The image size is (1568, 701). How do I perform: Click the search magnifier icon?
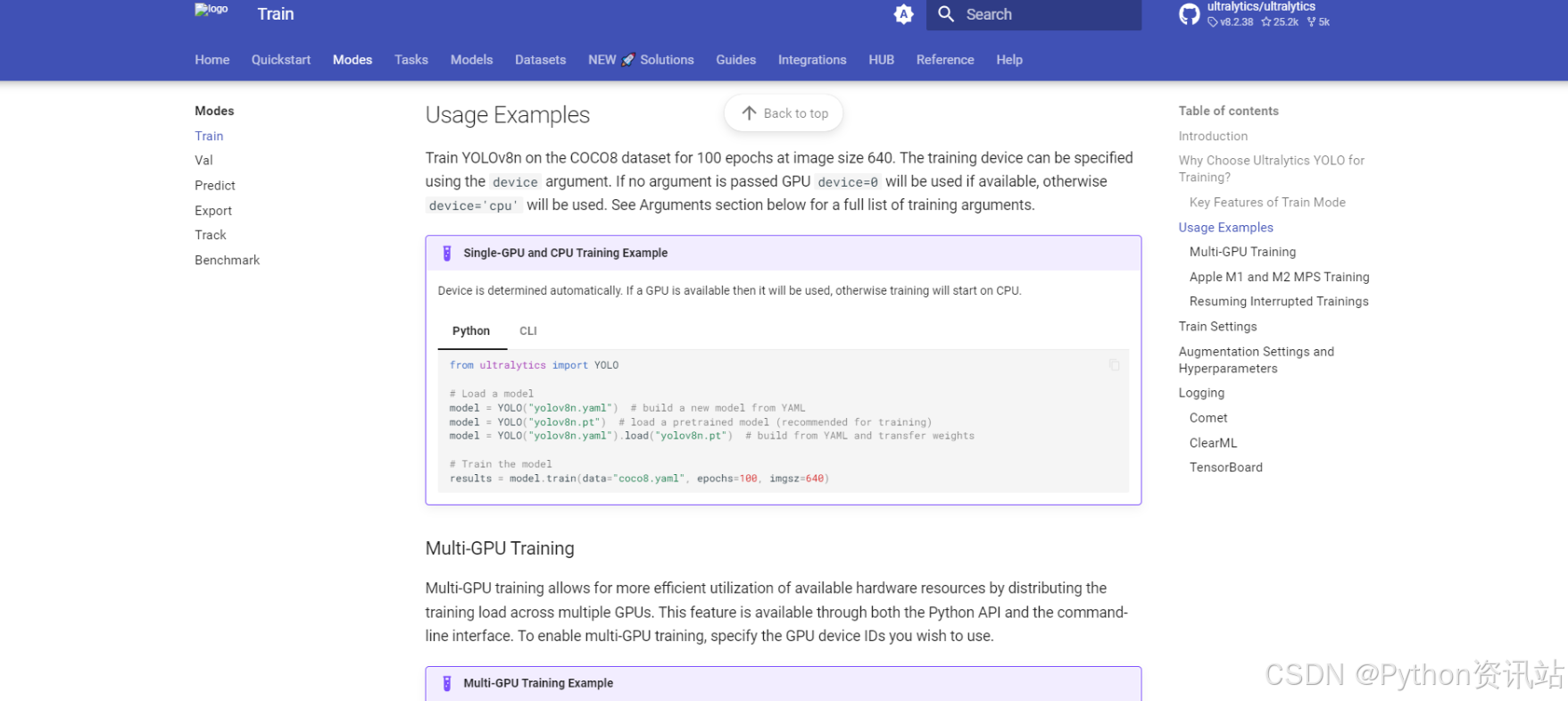(x=946, y=14)
